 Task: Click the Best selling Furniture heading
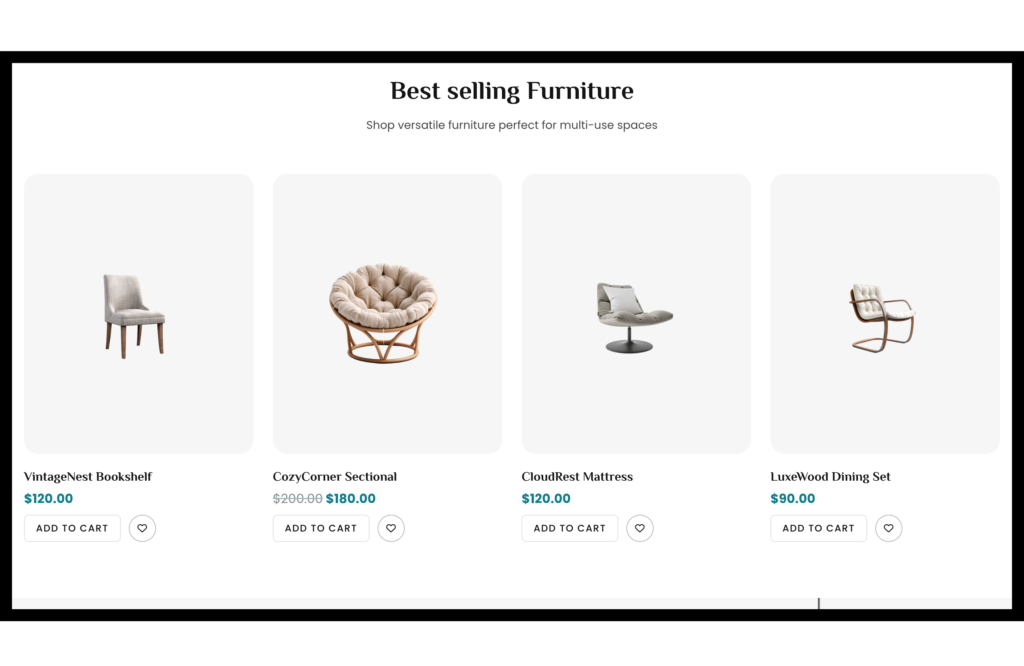[x=511, y=91]
